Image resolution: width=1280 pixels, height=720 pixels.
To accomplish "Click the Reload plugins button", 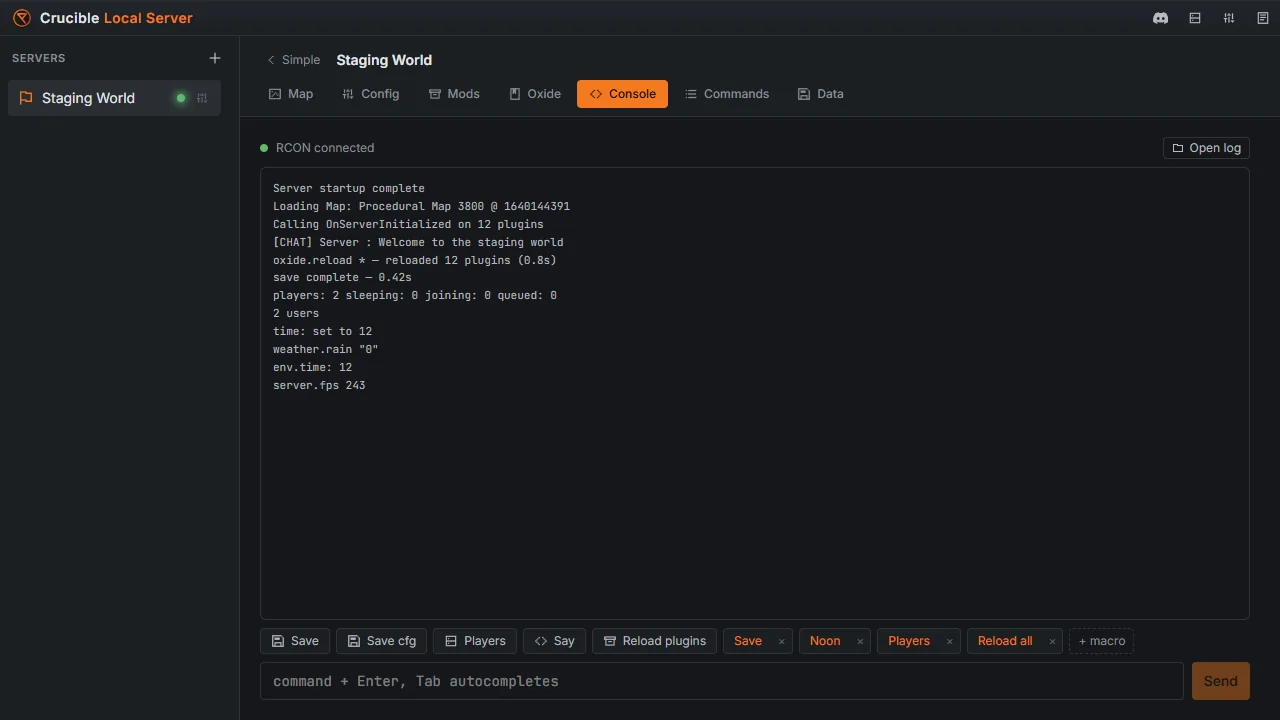I will click(x=654, y=641).
